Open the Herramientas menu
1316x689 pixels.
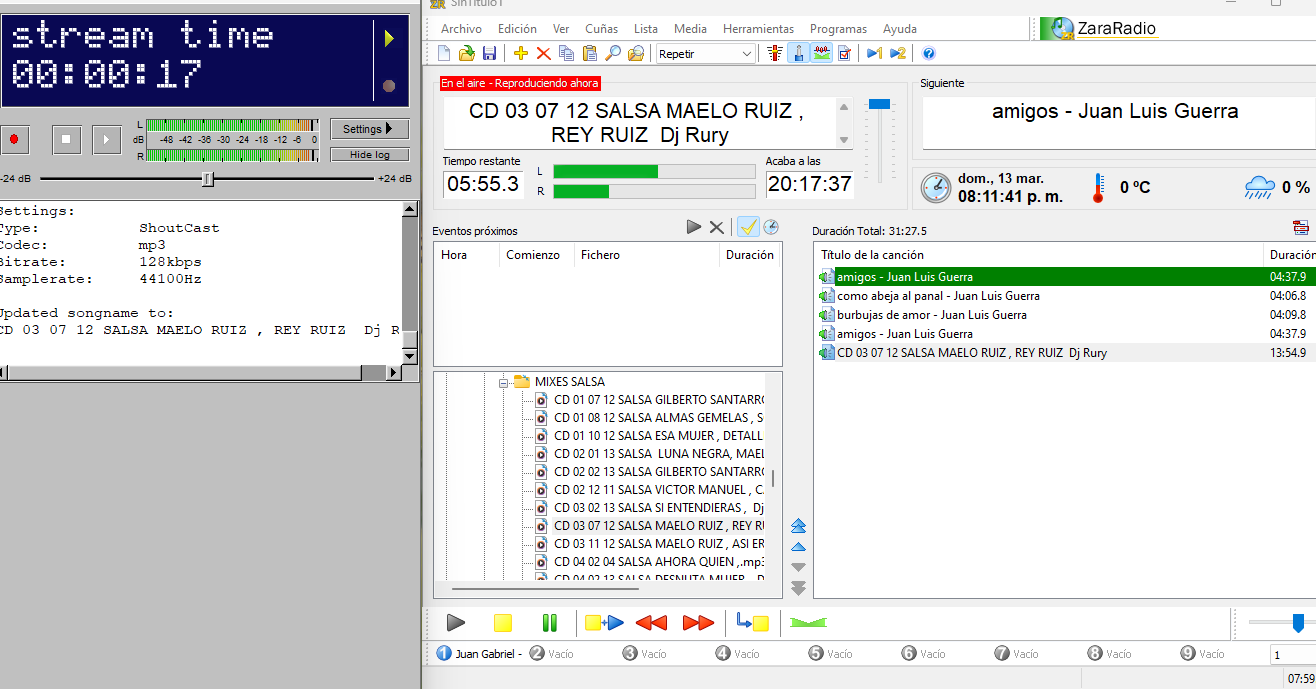click(x=758, y=29)
